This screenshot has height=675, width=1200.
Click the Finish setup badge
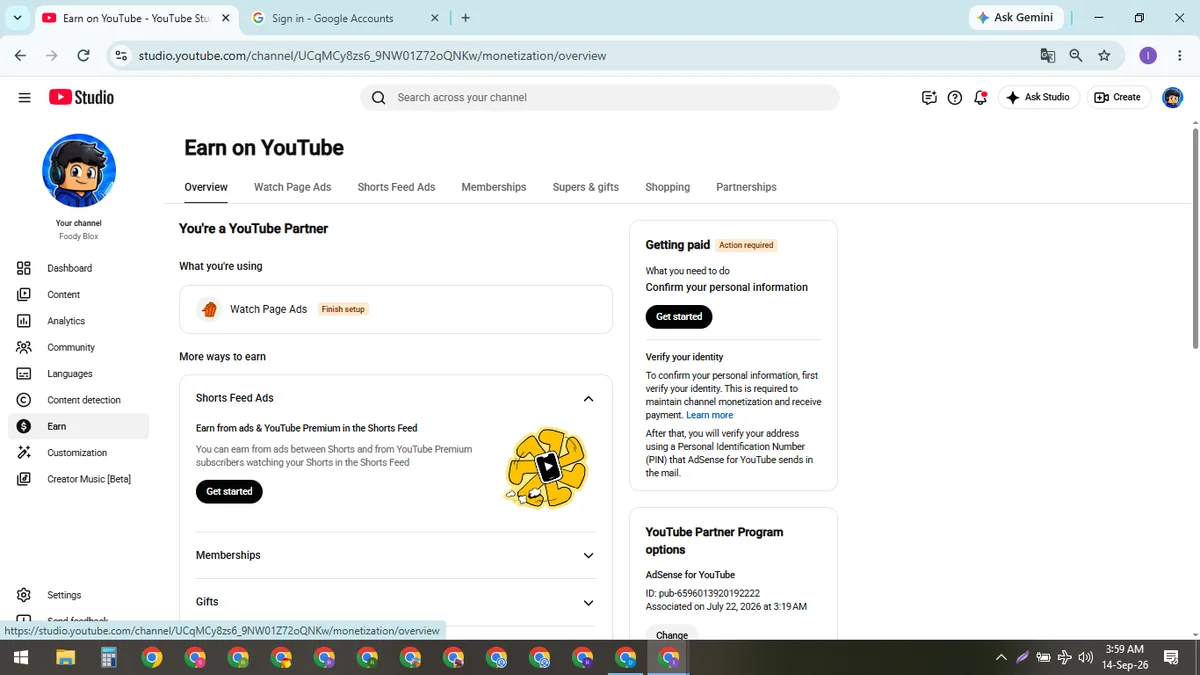(343, 309)
